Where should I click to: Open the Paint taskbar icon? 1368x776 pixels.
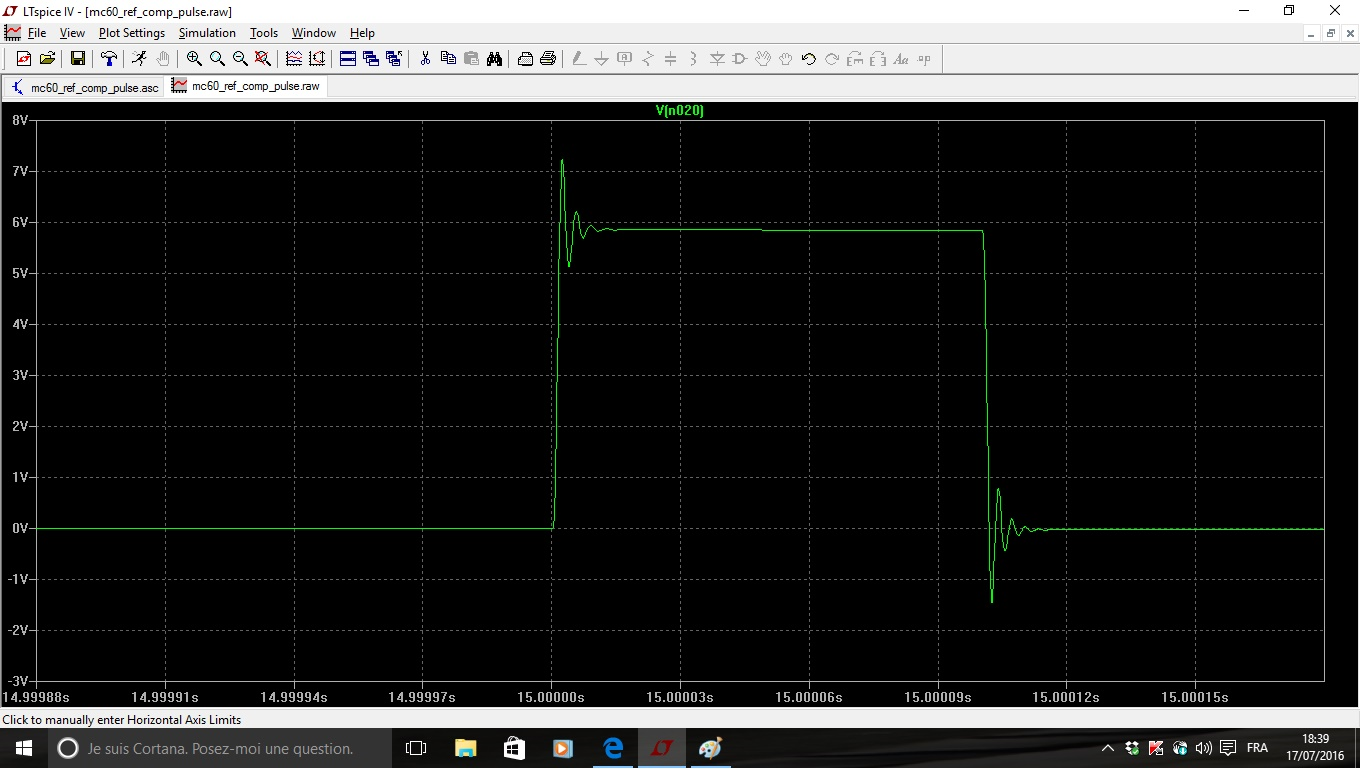click(x=710, y=748)
